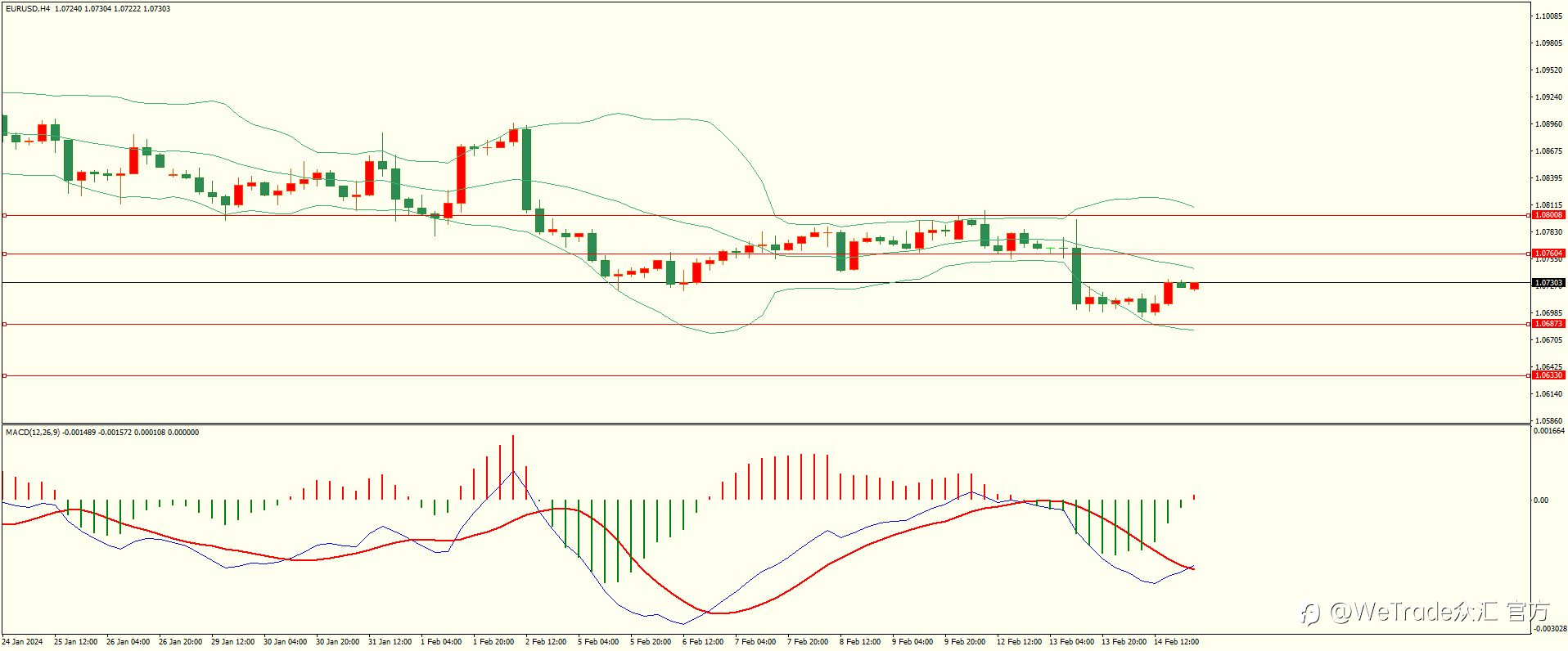Click the 1.08008 horizontal line price tag
Image resolution: width=1568 pixels, height=651 pixels.
click(1548, 215)
